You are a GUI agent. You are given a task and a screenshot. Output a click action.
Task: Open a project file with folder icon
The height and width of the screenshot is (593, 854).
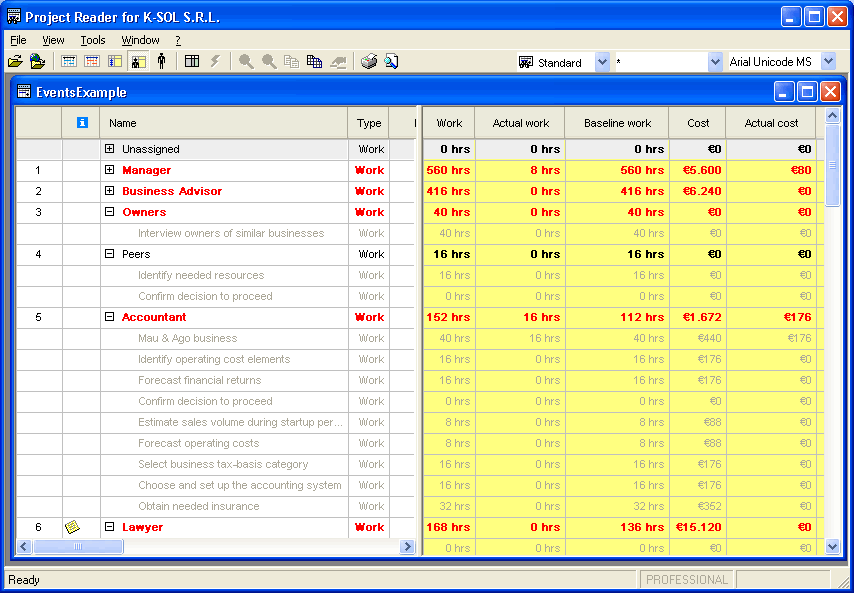pos(15,62)
